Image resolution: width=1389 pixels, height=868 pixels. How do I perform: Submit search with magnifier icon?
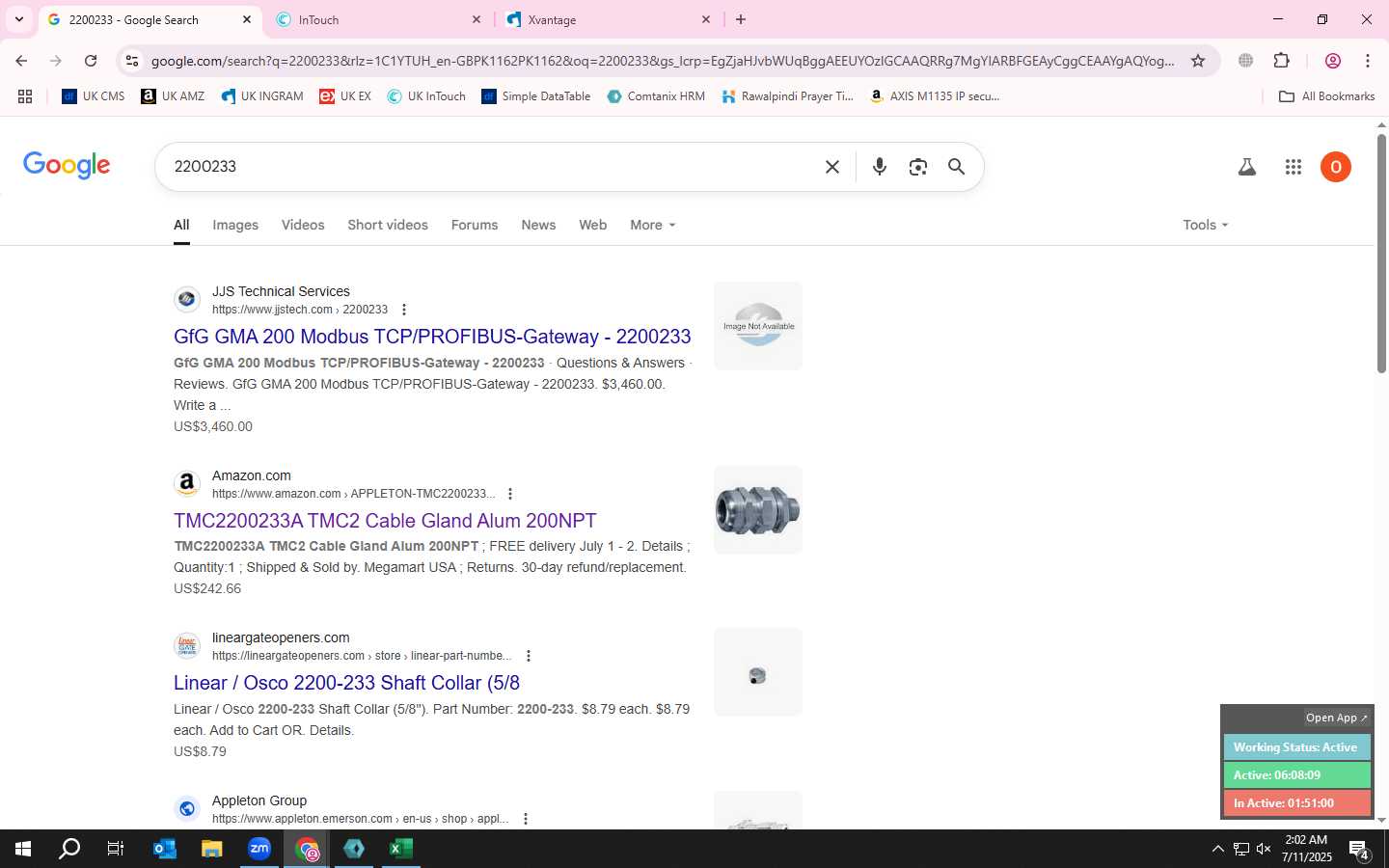[956, 167]
